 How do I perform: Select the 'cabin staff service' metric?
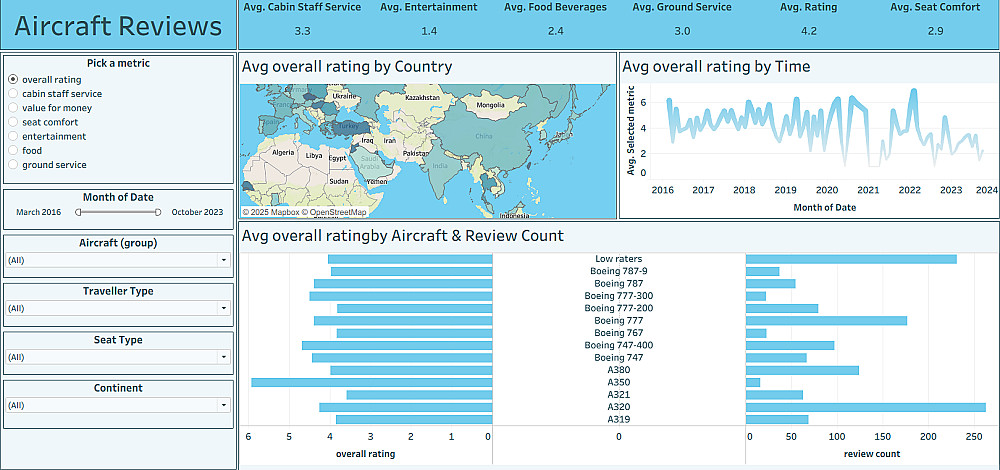pyautogui.click(x=13, y=93)
